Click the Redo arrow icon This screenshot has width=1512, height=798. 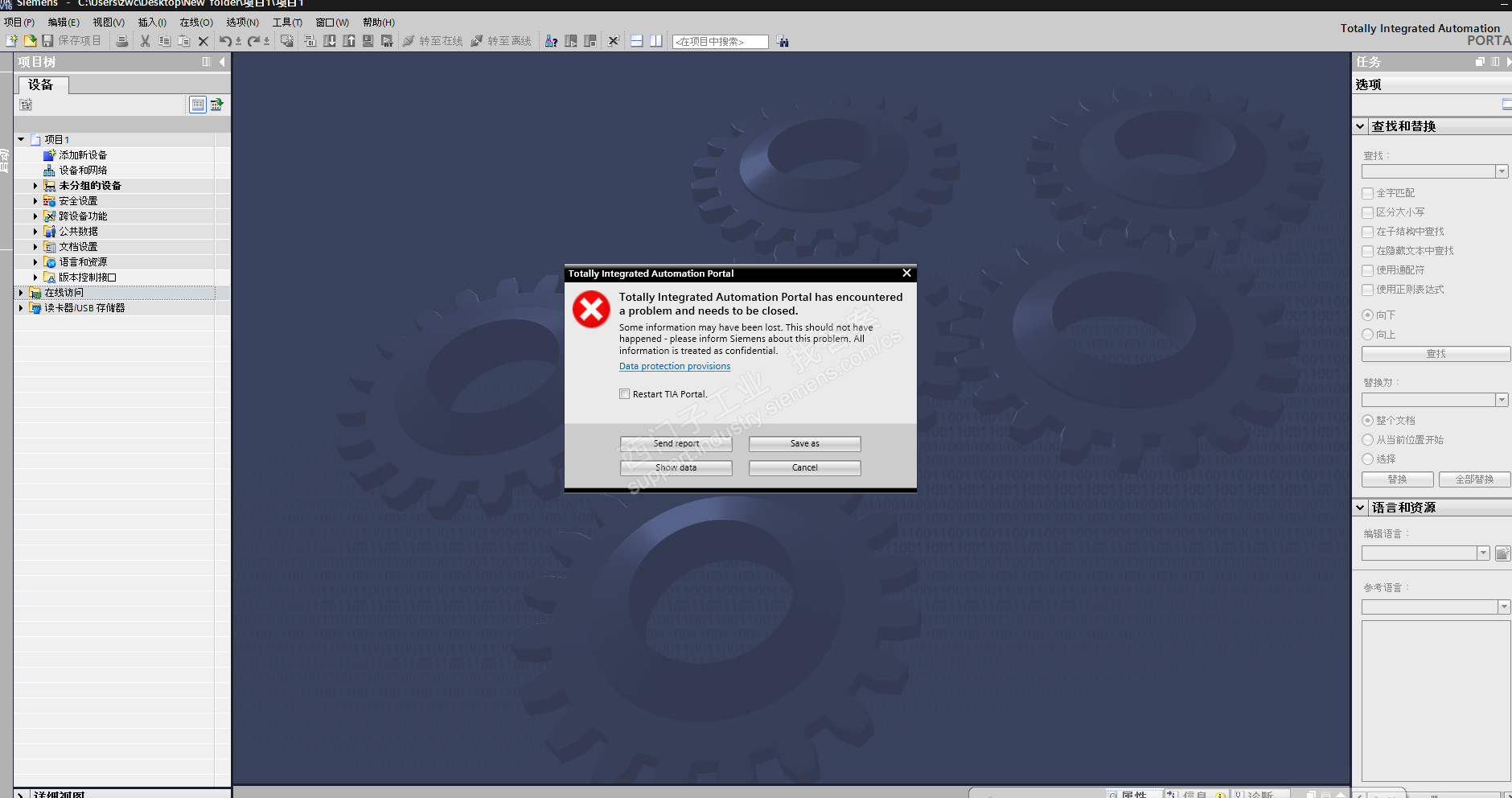pyautogui.click(x=254, y=41)
